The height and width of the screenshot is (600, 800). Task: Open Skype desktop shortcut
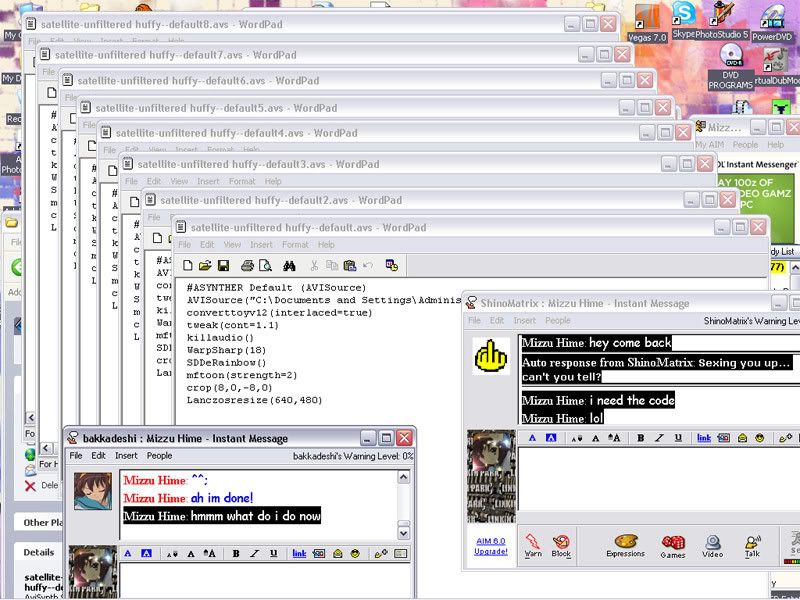click(684, 21)
